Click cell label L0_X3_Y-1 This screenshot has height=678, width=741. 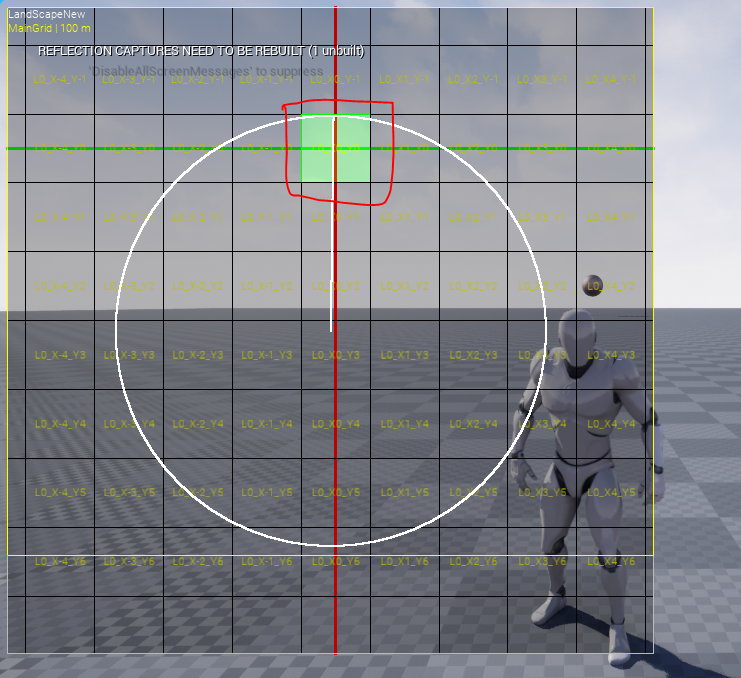pos(542,79)
